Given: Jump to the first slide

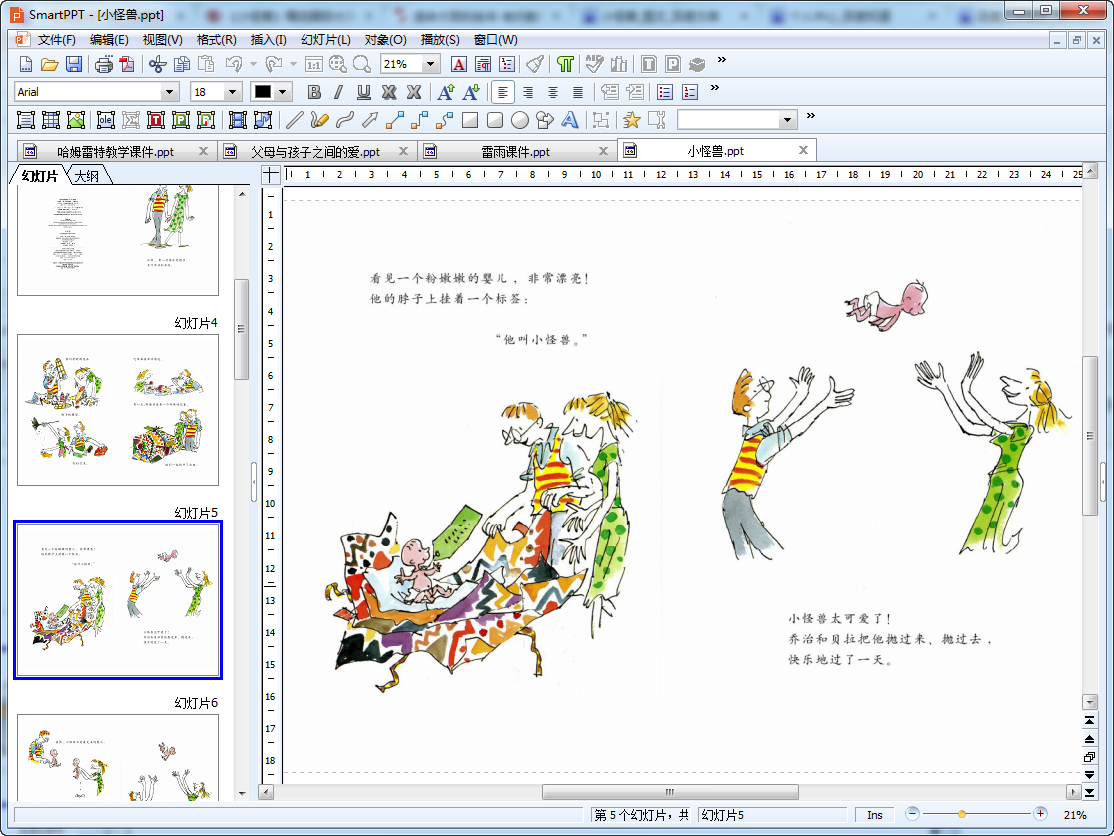Looking at the screenshot, I should tap(1089, 721).
